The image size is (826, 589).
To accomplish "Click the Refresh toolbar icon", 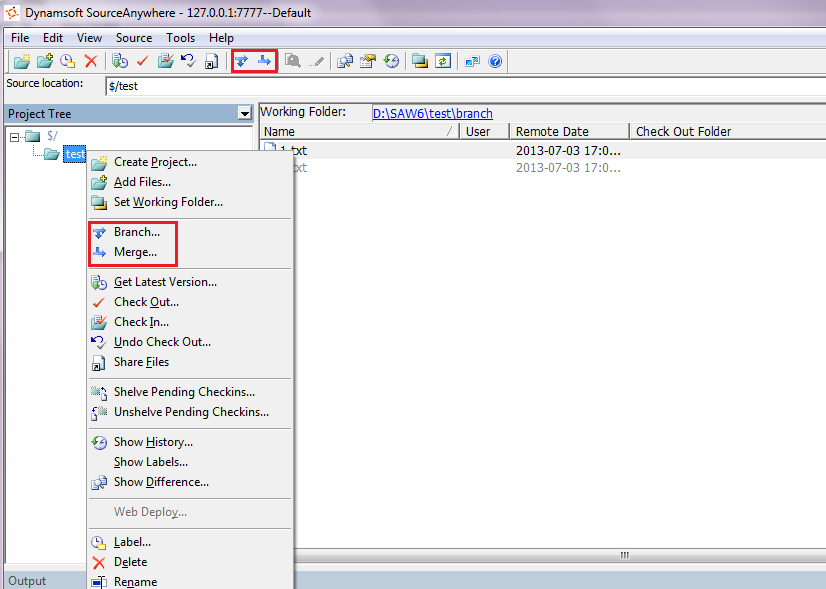I will pos(442,62).
